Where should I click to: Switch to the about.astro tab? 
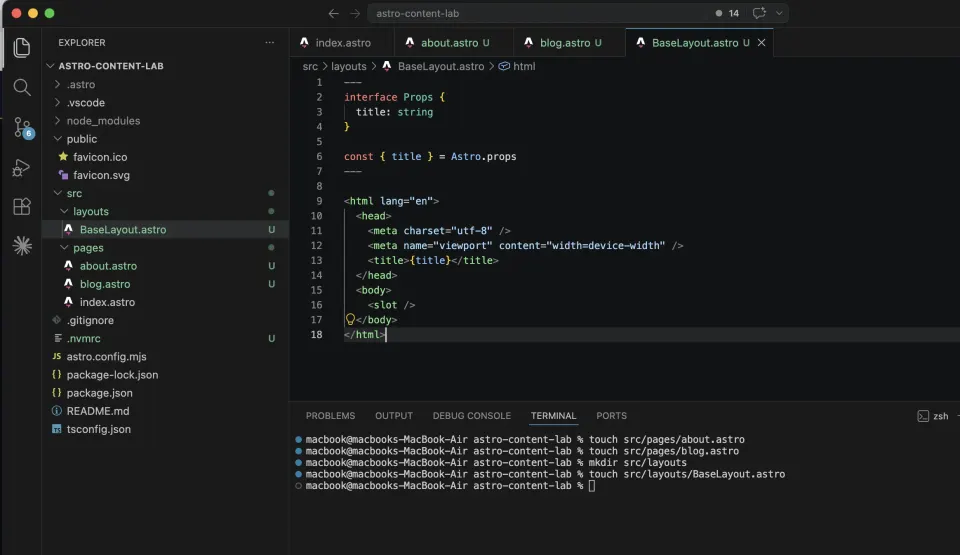453,42
